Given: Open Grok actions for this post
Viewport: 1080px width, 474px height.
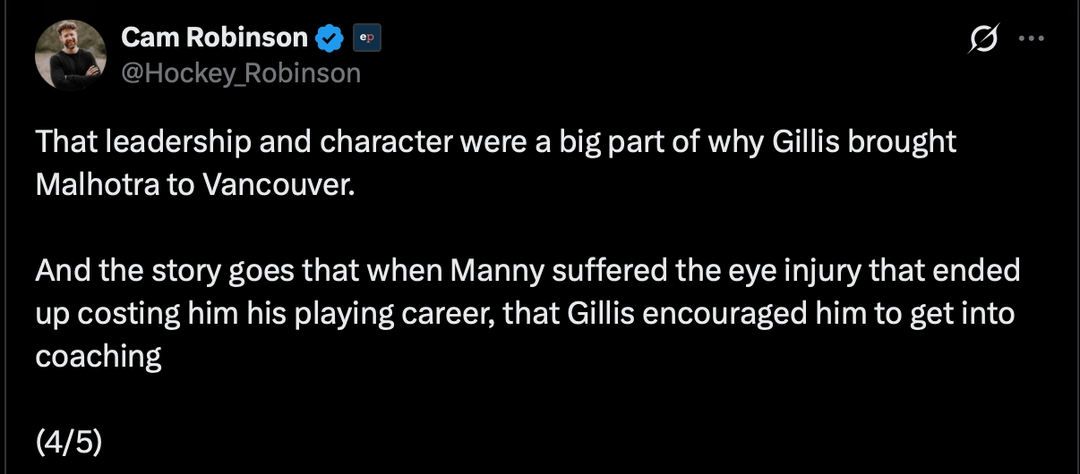Looking at the screenshot, I should tap(983, 39).
